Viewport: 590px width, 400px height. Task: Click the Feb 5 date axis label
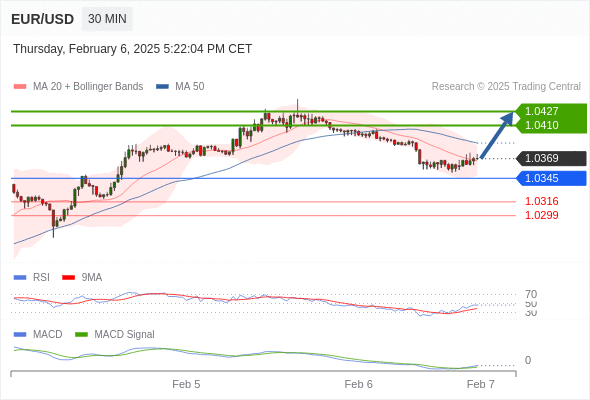click(x=186, y=384)
